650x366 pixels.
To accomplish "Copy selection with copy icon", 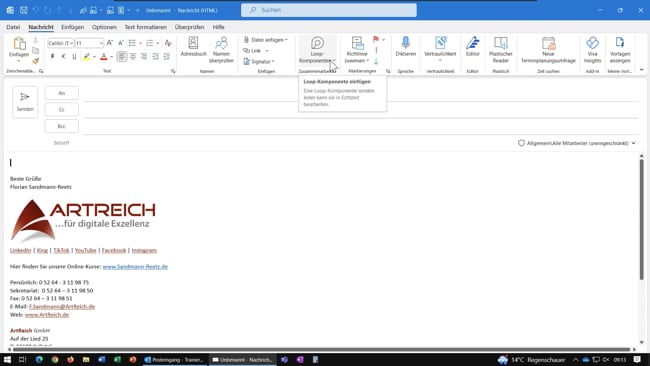I will pyautogui.click(x=36, y=51).
